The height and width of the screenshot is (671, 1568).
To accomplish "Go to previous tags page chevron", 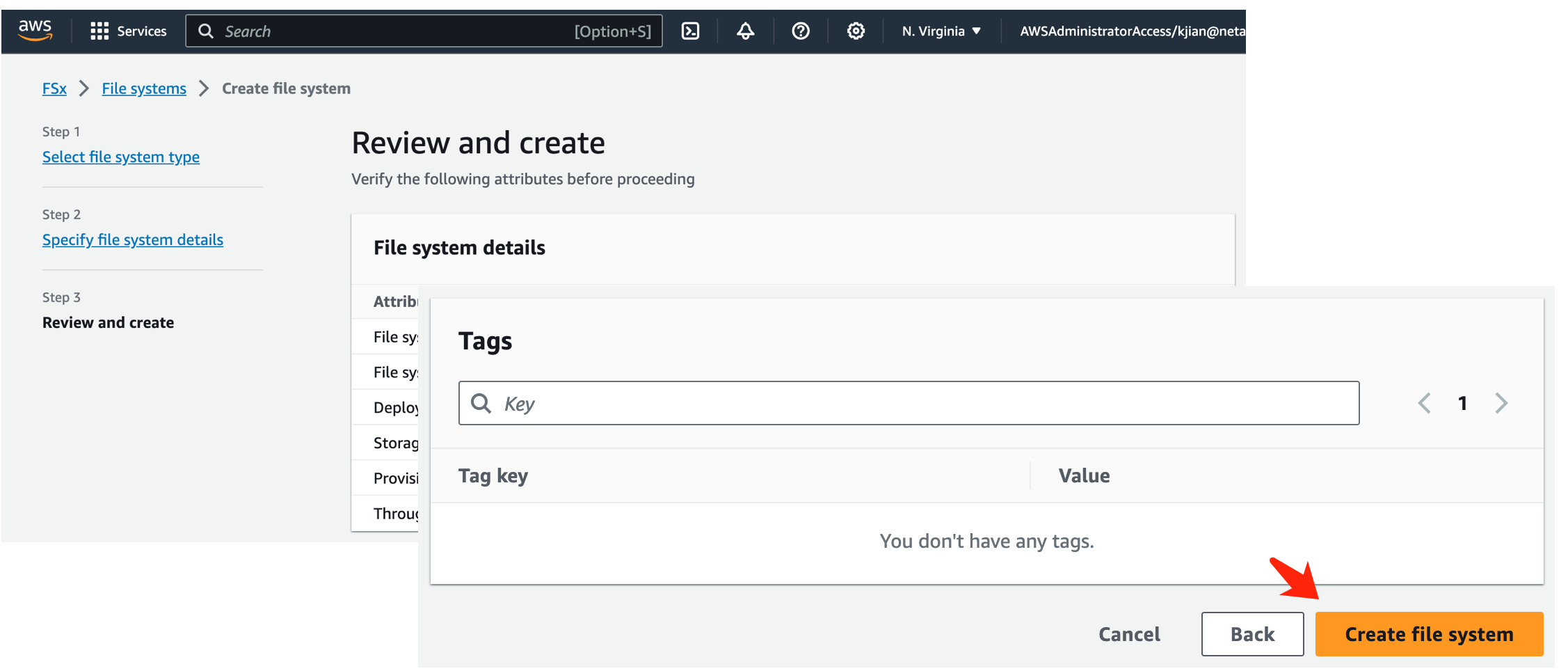I will coord(1424,403).
